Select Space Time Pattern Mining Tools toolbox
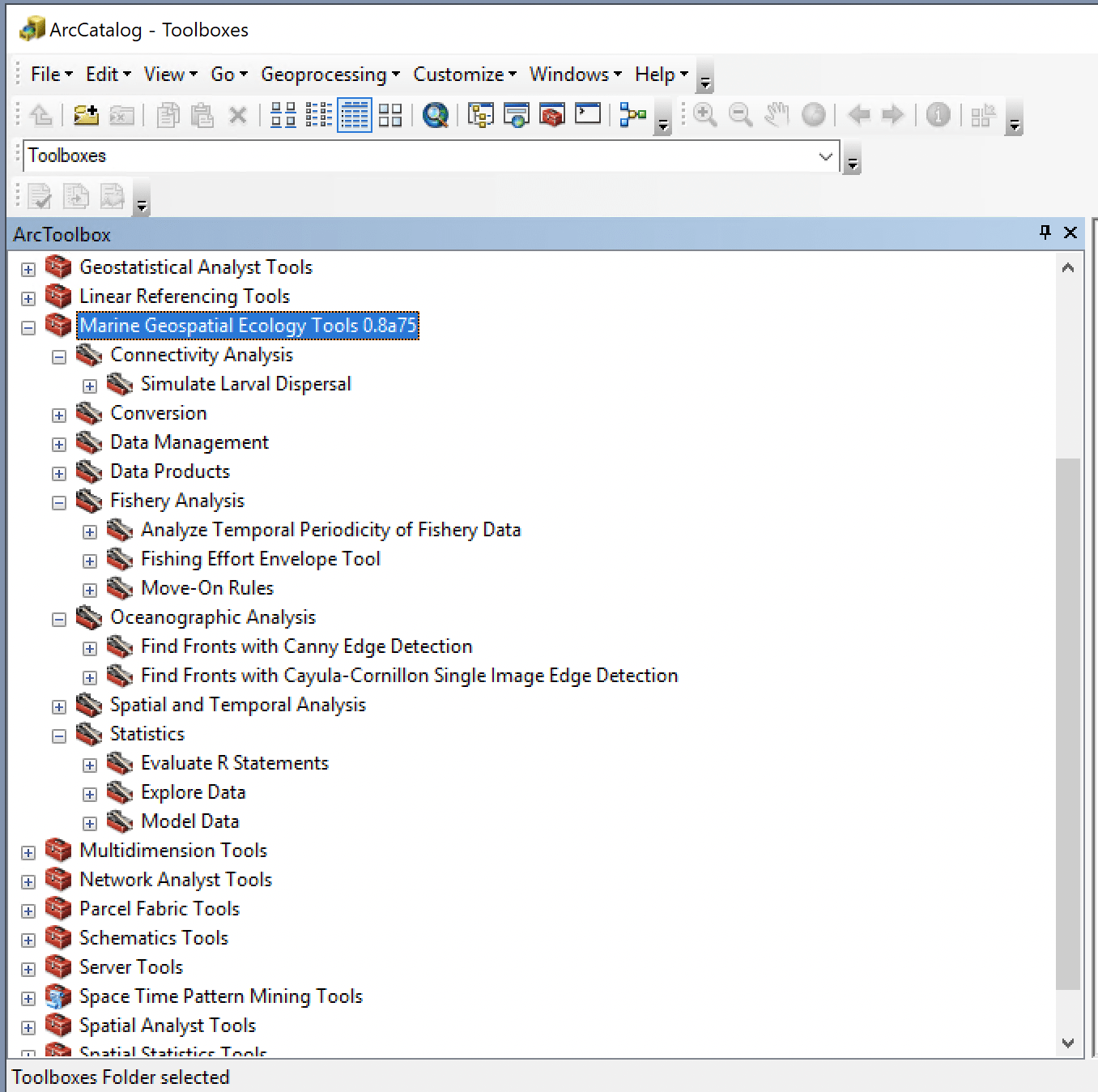Screen dimensions: 1098x1092 click(220, 996)
